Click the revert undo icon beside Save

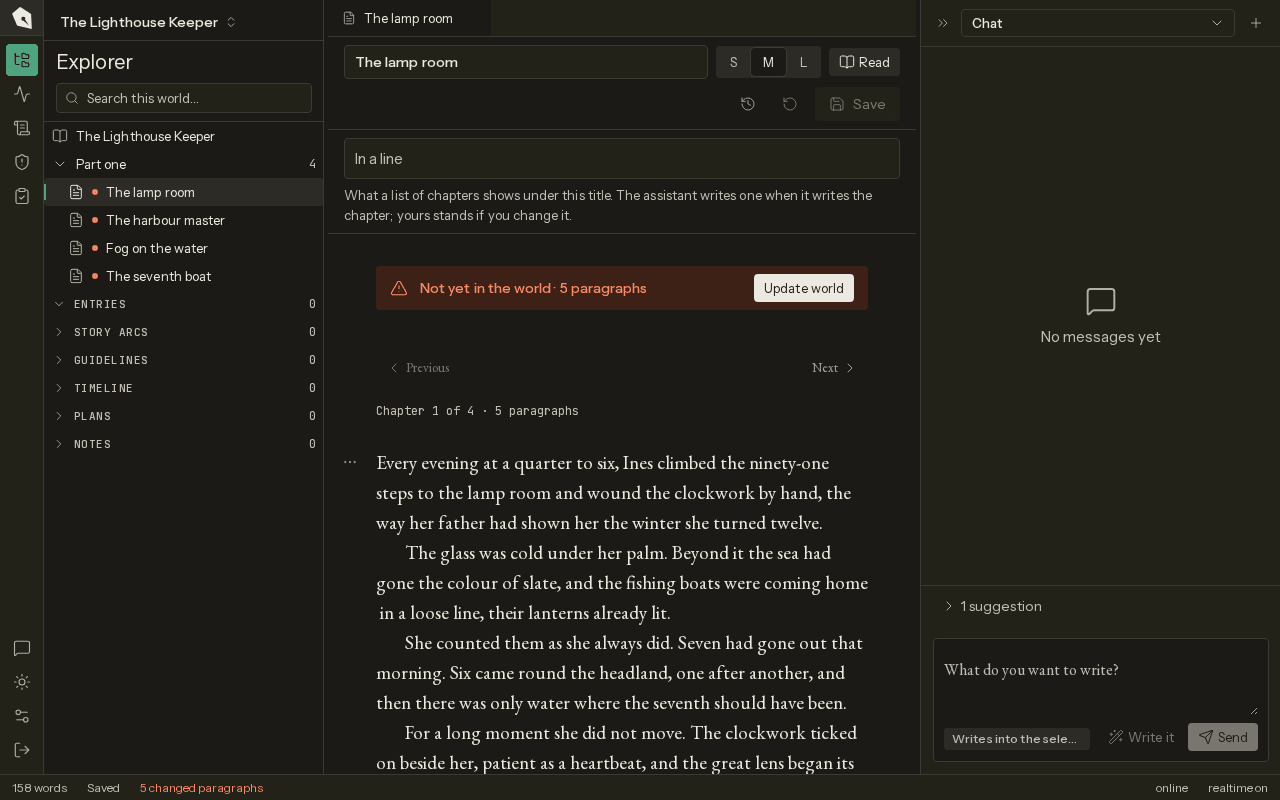pyautogui.click(x=790, y=104)
